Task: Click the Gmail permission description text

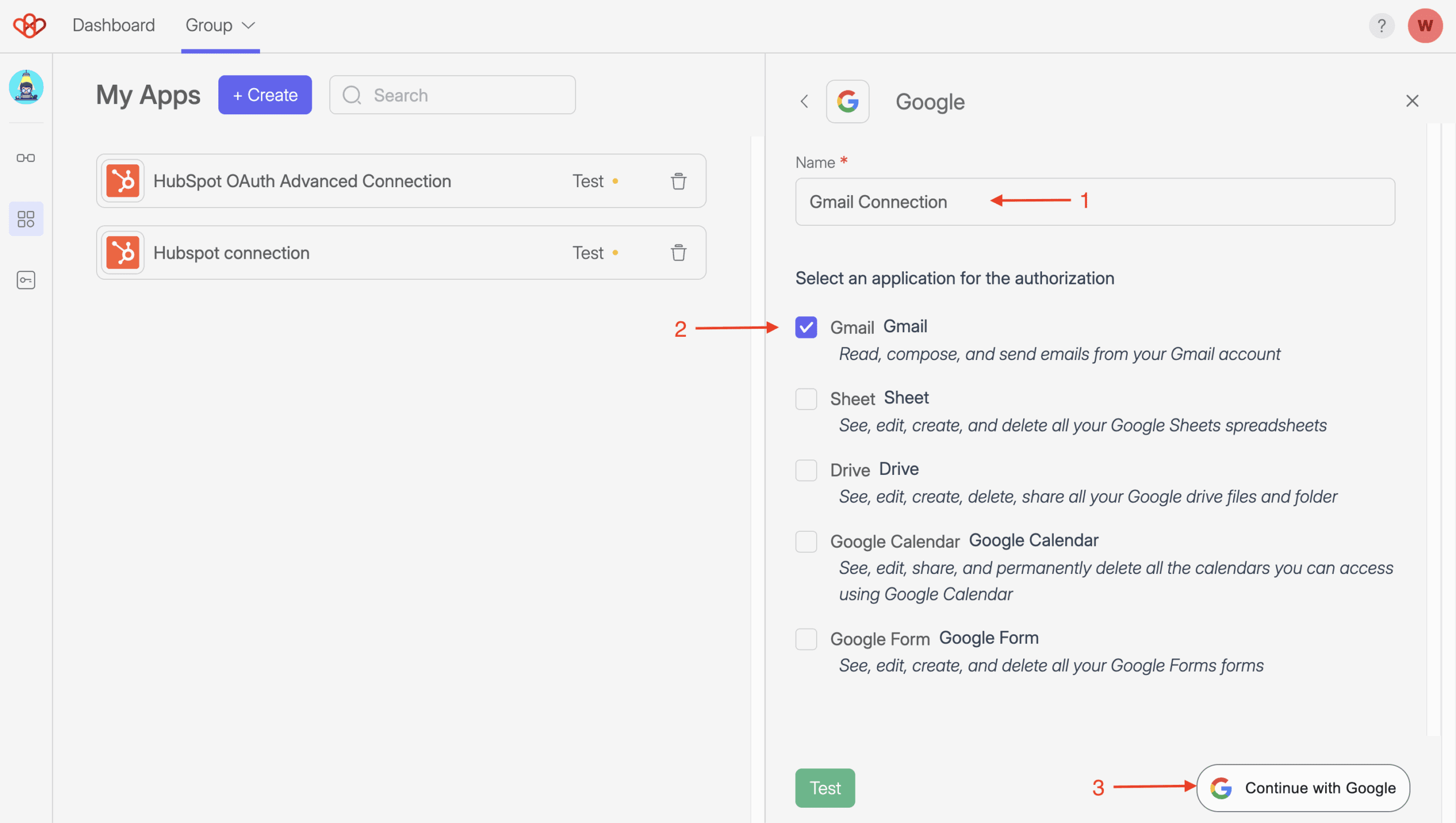Action: [1060, 354]
